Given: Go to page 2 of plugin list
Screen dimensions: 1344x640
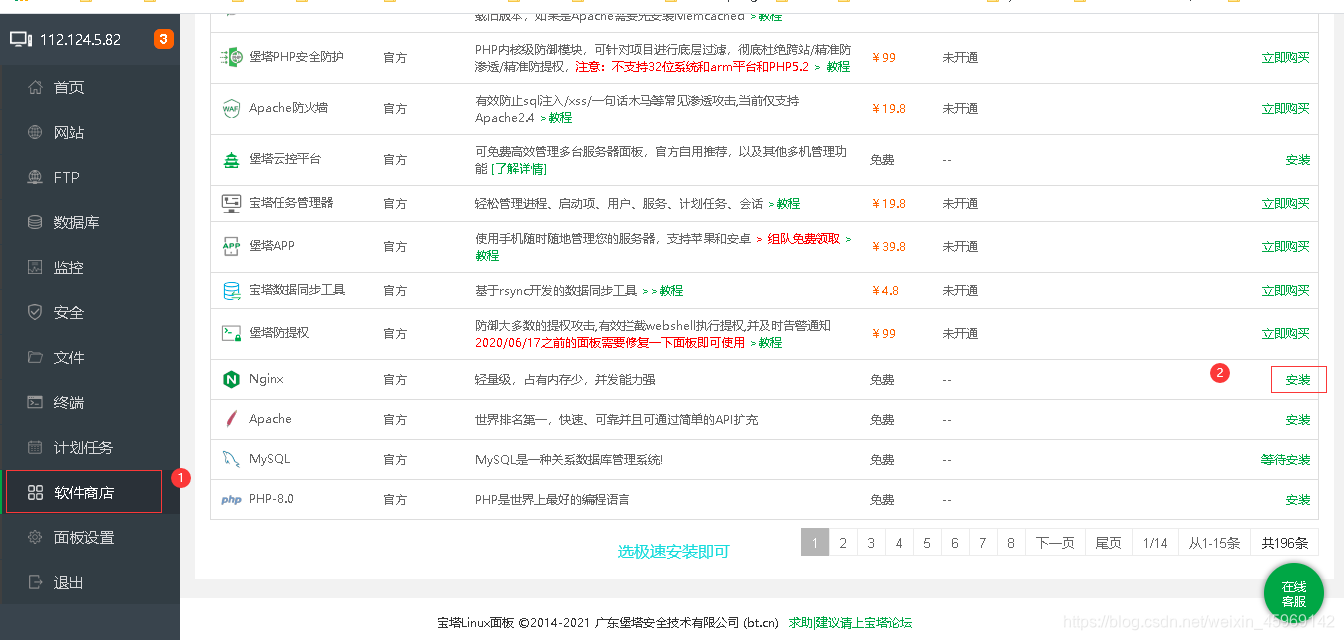Looking at the screenshot, I should 843,543.
